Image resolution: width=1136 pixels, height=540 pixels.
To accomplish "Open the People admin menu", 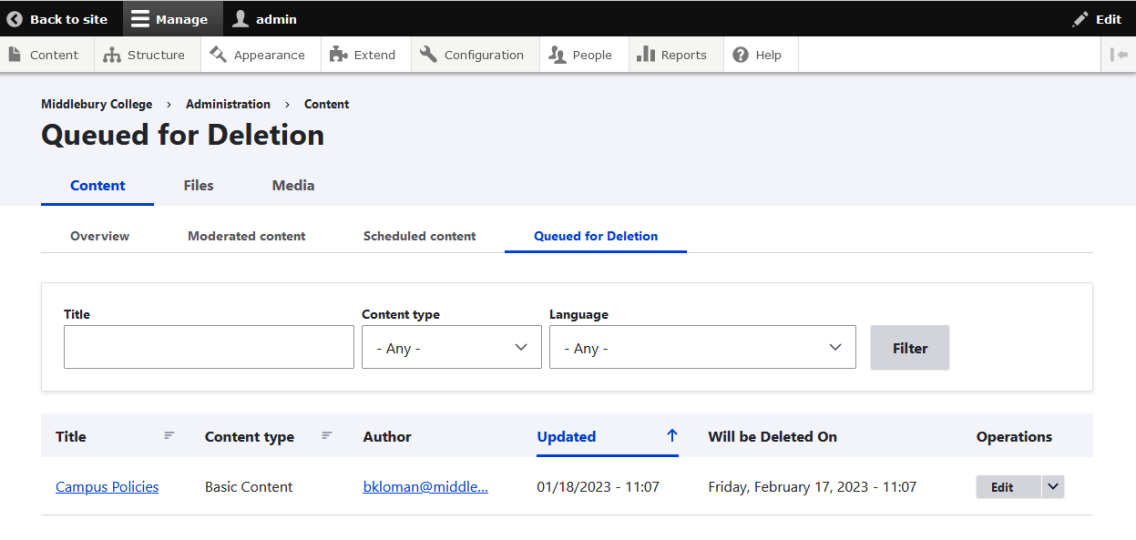I will click(x=584, y=55).
